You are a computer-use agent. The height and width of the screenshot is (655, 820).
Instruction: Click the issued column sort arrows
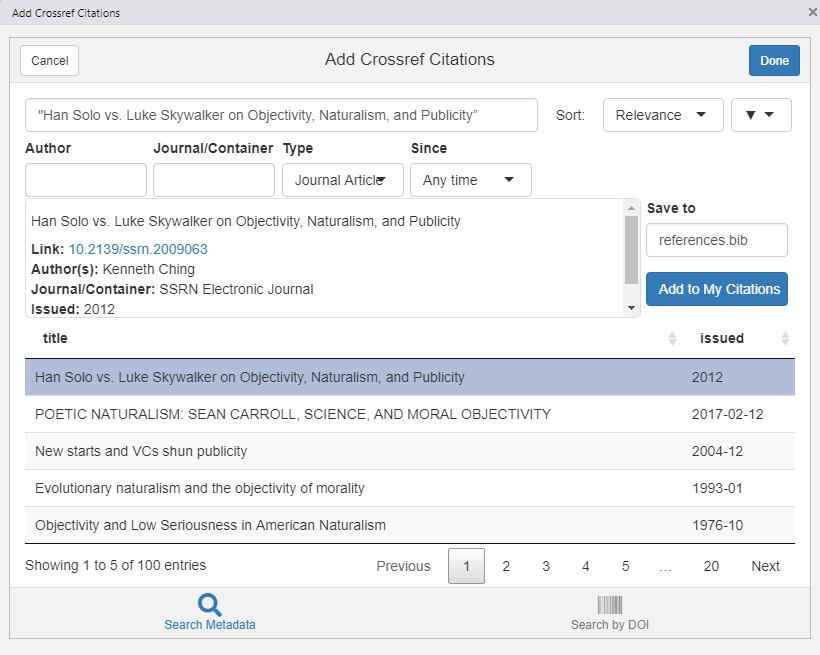click(785, 339)
